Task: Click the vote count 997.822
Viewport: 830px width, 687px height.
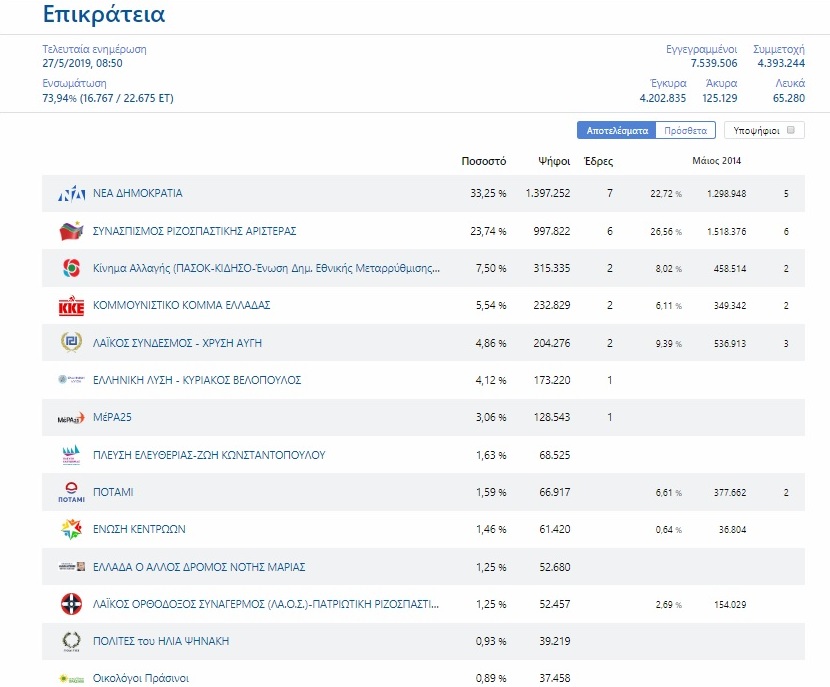Action: pyautogui.click(x=552, y=231)
